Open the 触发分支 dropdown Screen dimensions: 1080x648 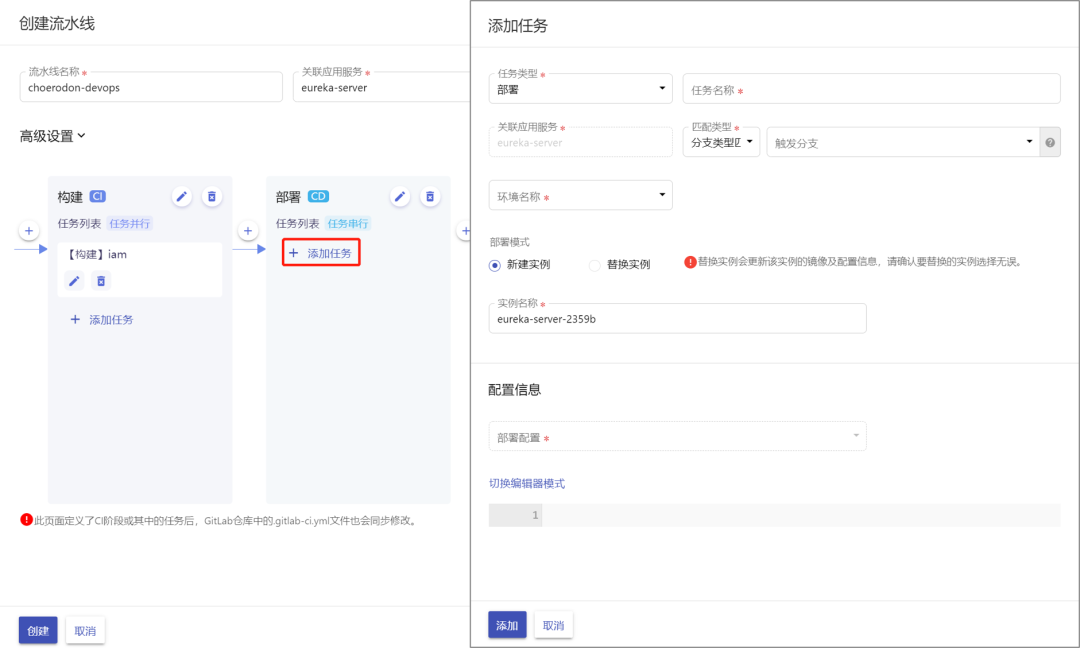click(x=902, y=142)
